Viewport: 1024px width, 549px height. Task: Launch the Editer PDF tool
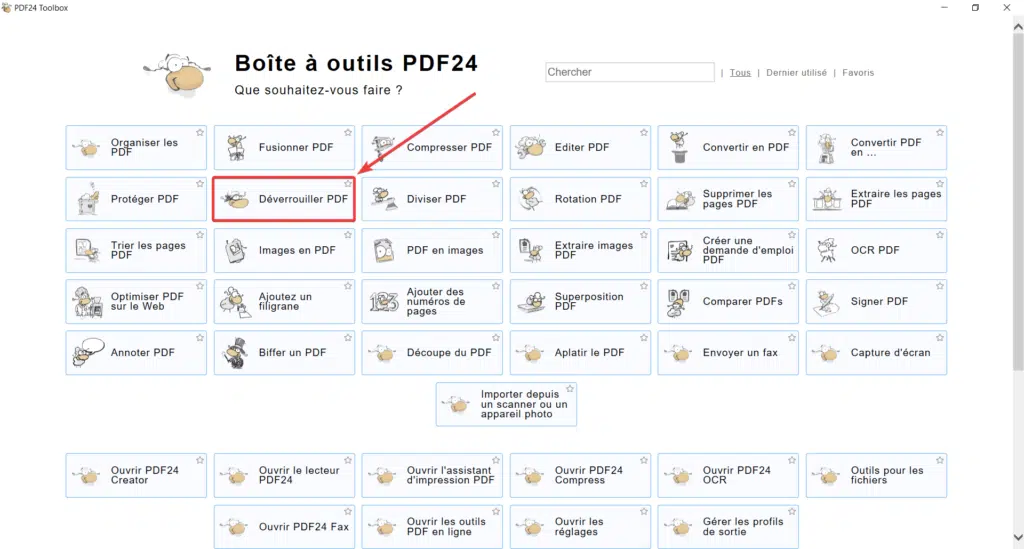pos(580,148)
